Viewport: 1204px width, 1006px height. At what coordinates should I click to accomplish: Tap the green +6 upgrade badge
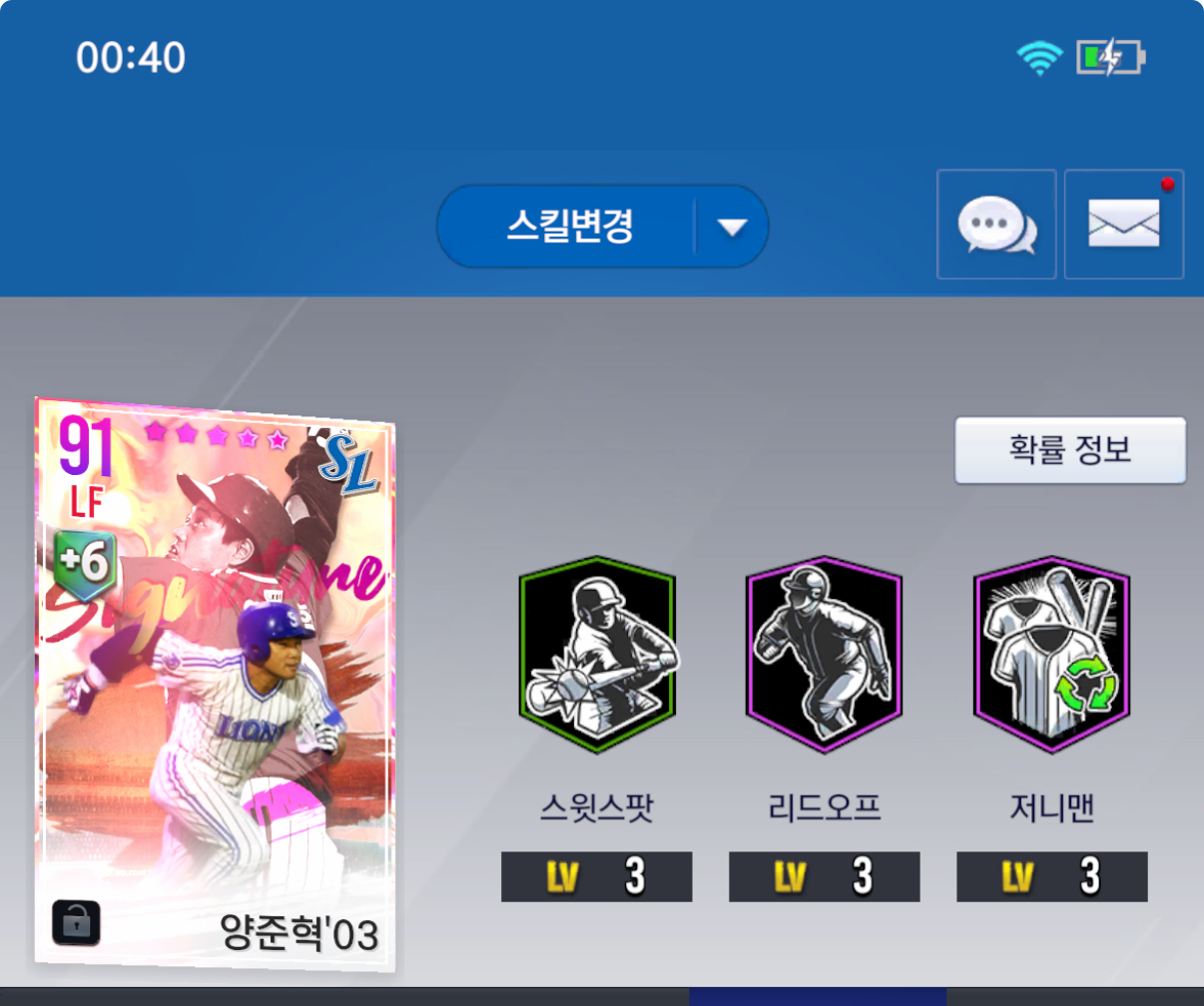pyautogui.click(x=86, y=563)
